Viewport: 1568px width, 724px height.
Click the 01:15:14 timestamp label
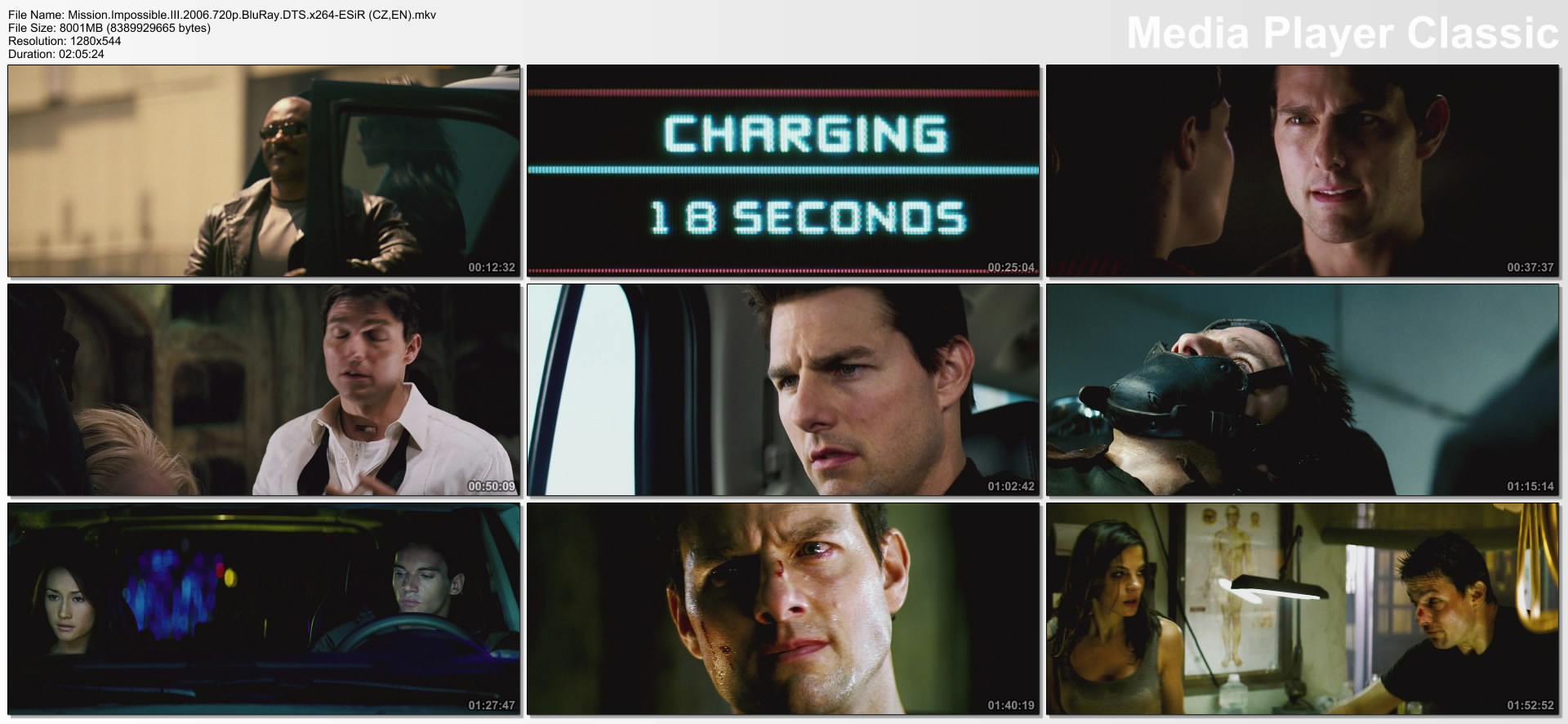click(x=1530, y=486)
